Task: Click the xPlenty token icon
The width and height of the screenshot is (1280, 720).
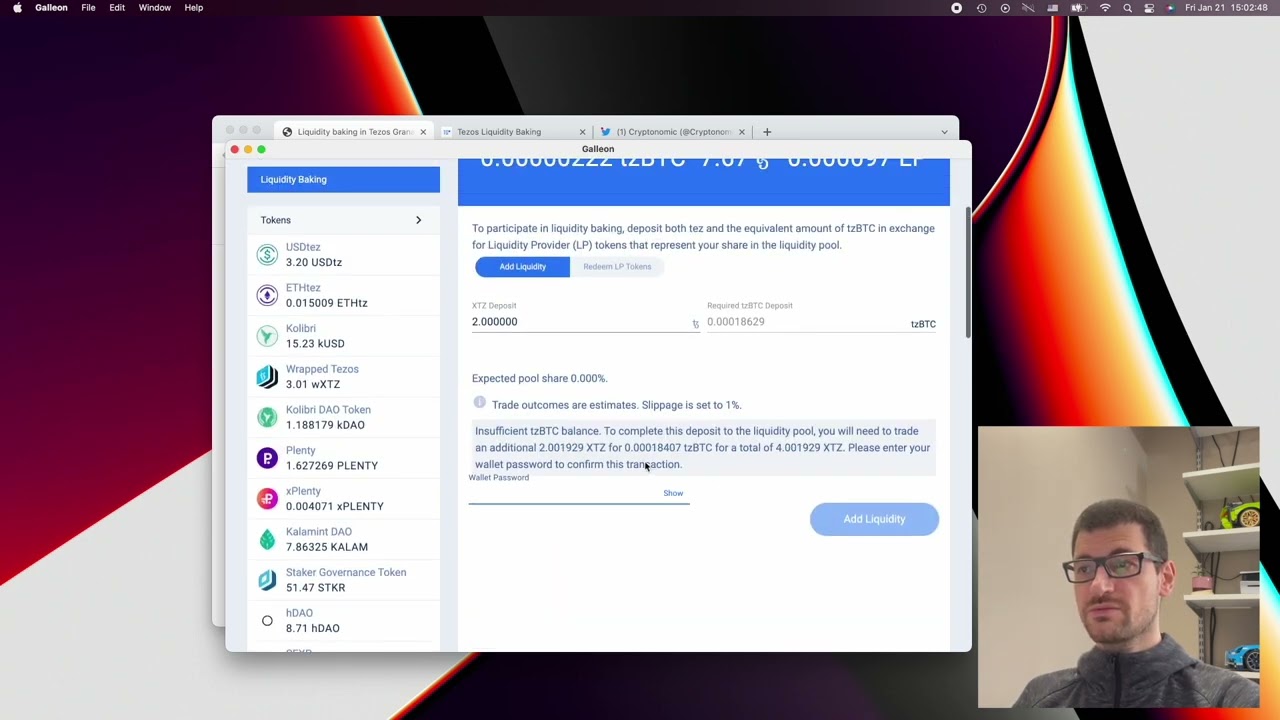Action: click(x=267, y=498)
